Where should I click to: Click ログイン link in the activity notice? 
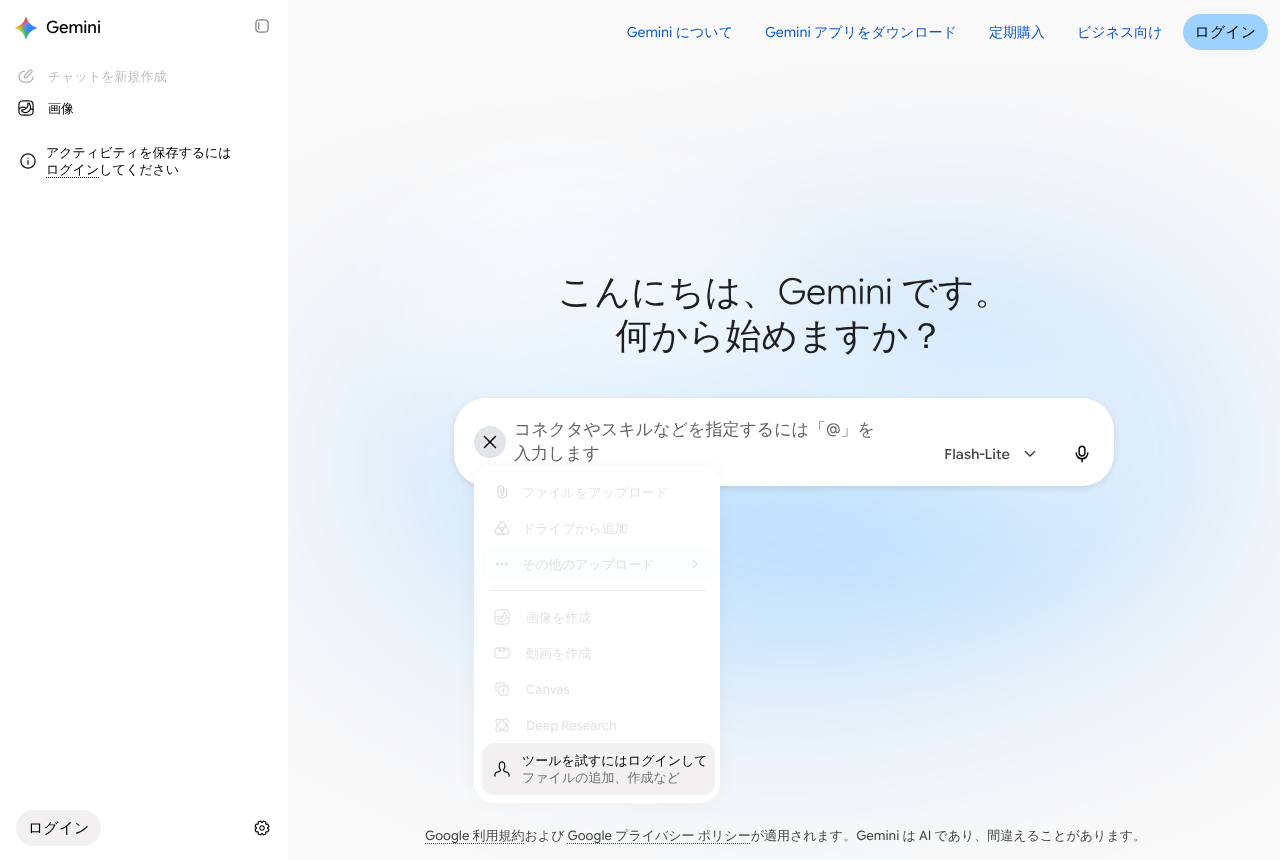(x=73, y=170)
